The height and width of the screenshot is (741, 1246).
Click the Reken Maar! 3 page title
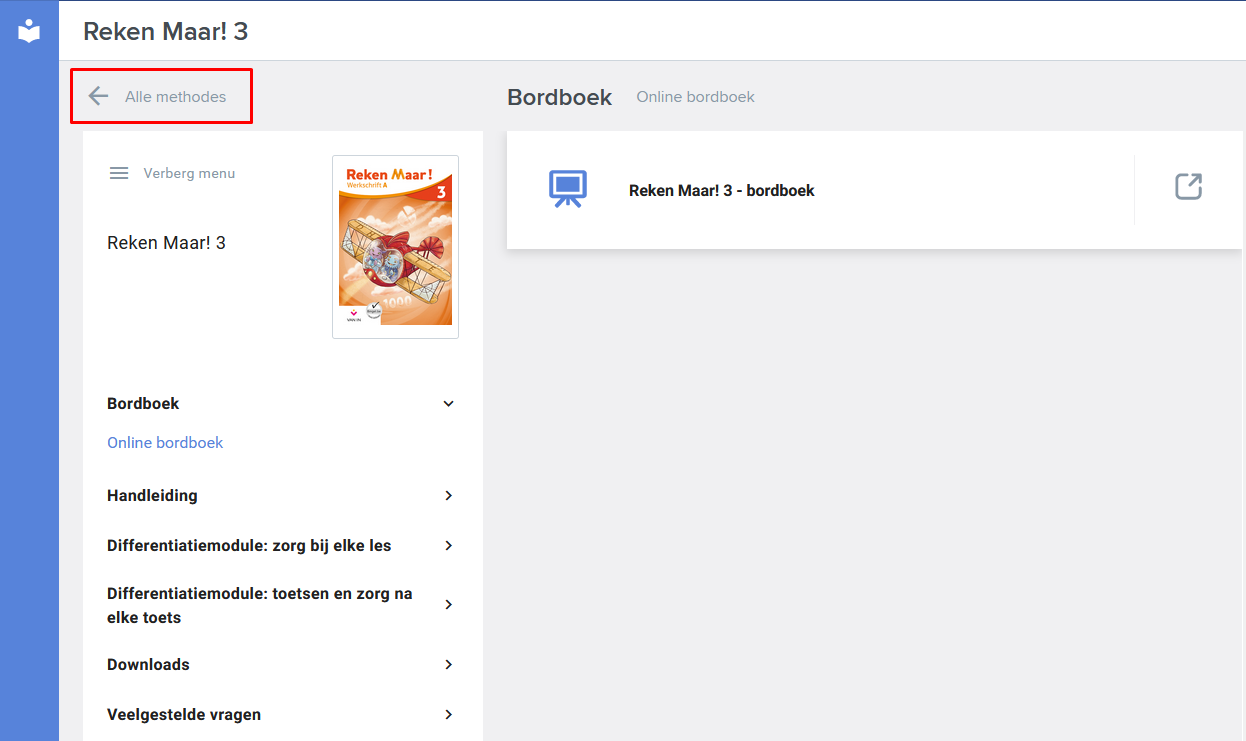coord(165,31)
